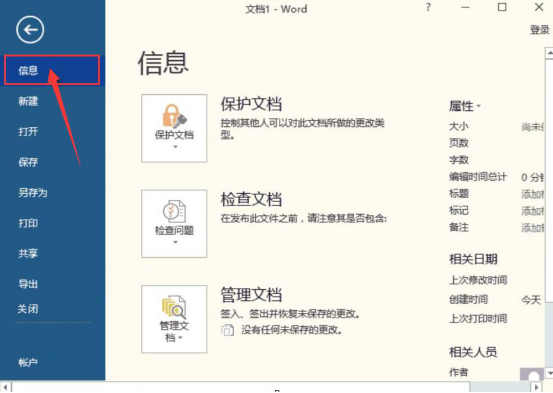Go back using the circled arrow button
This screenshot has height=393, width=553.
pyautogui.click(x=30, y=30)
